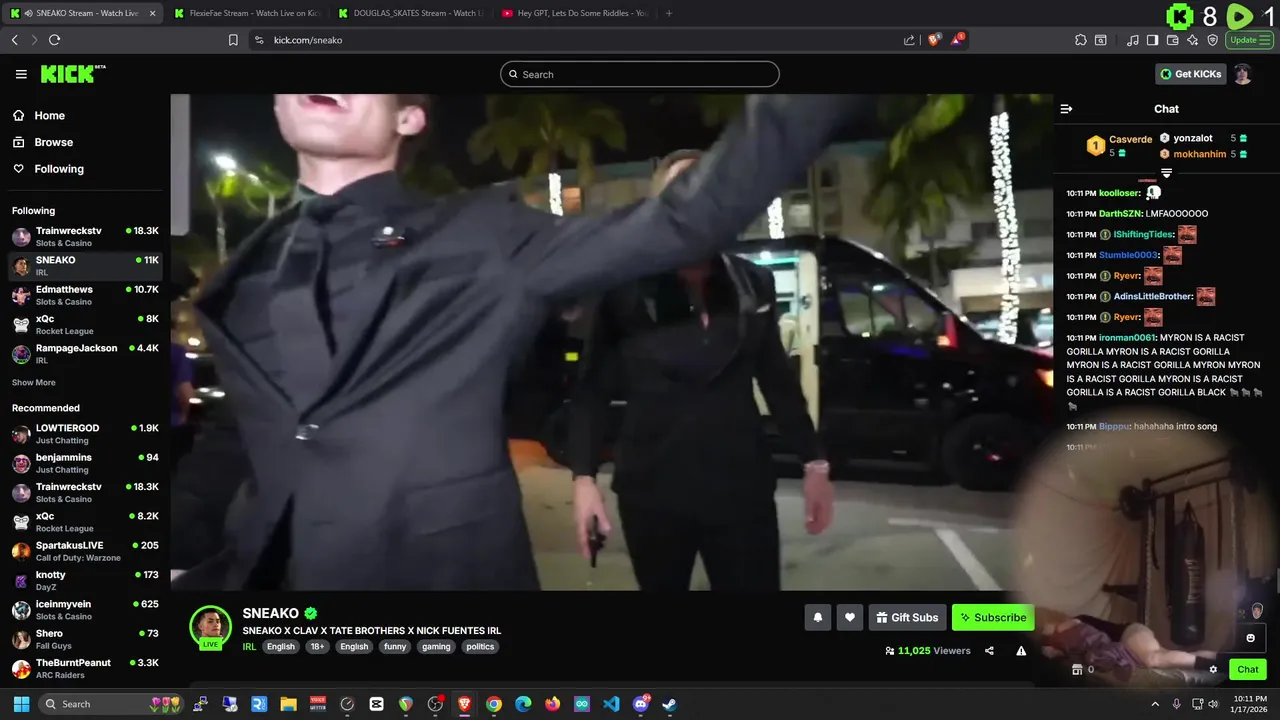Go back in browser
Screen dimensions: 1280x720
14,40
